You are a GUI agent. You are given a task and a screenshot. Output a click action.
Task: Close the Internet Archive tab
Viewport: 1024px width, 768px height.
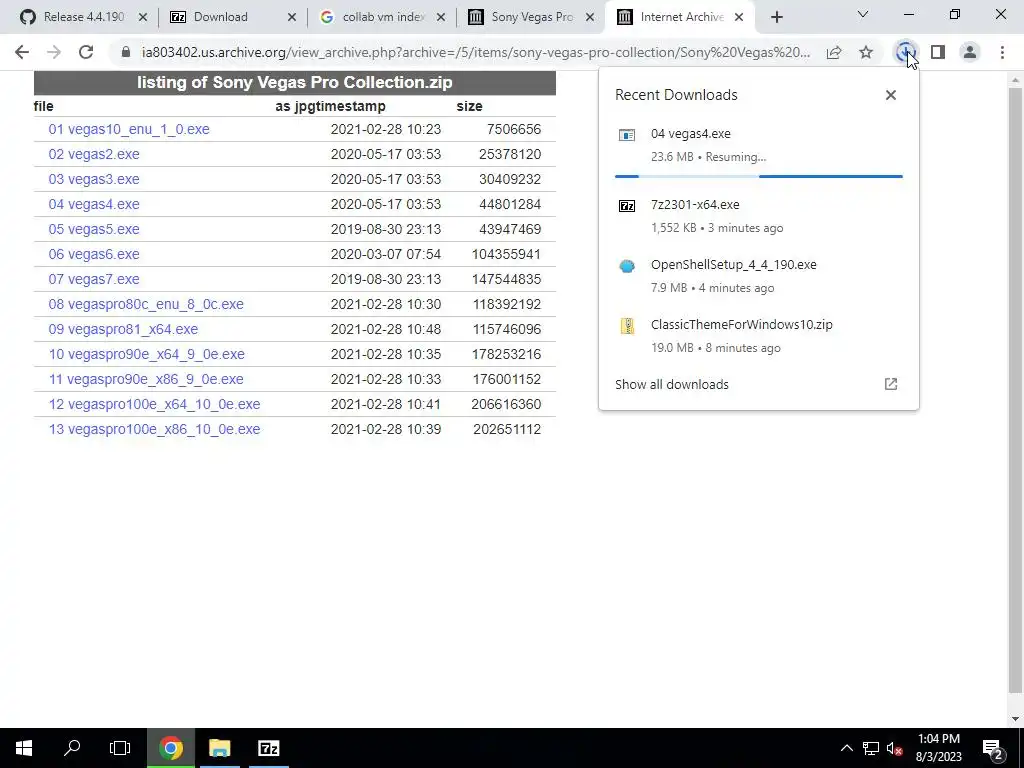739,18
